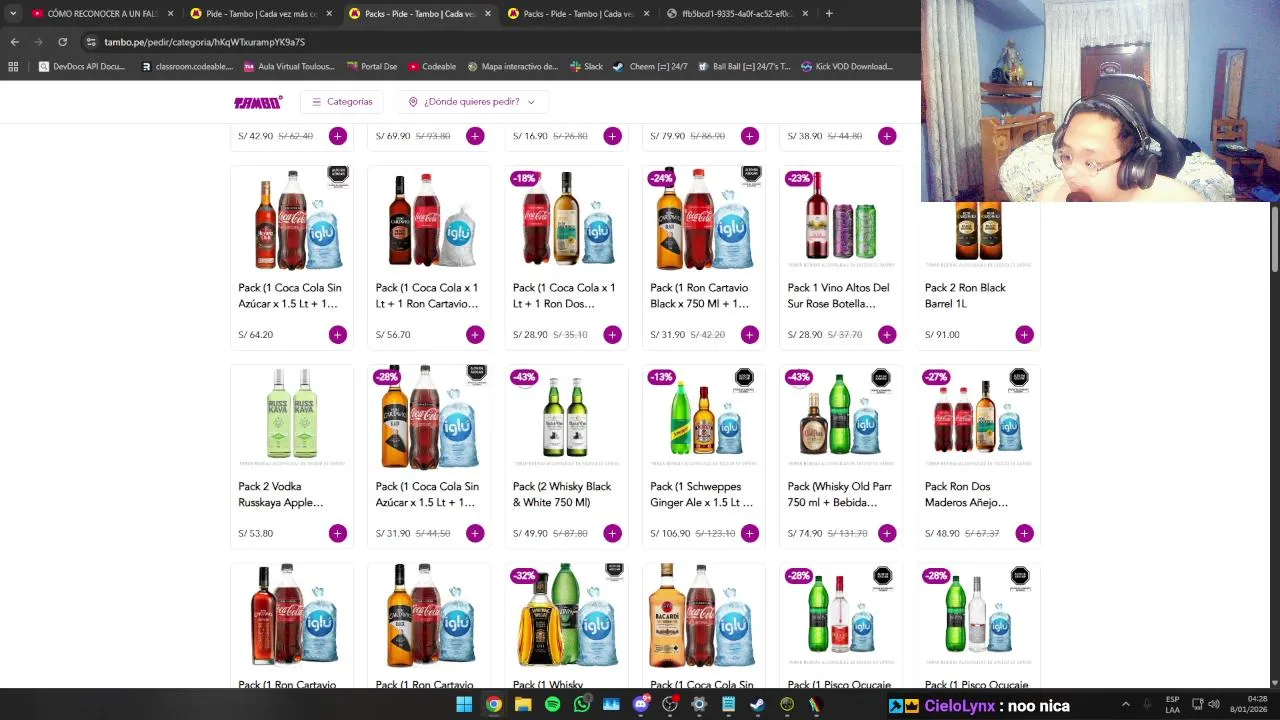View site information icon in address bar
Screen dimensions: 1280x720
point(91,42)
